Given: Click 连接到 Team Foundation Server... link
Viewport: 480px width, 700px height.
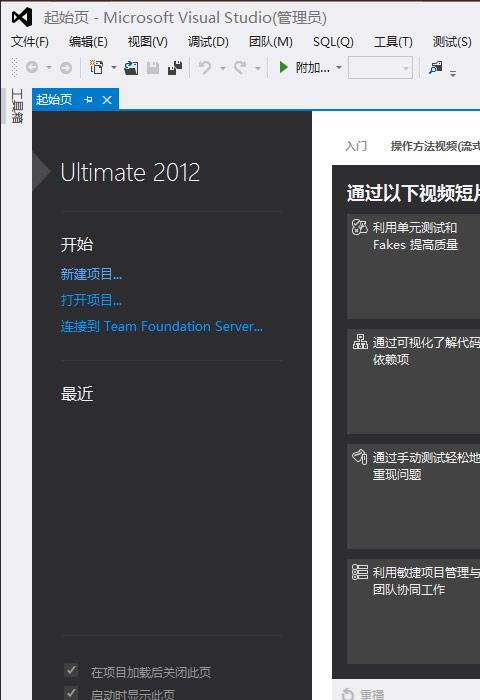Looking at the screenshot, I should tap(162, 326).
